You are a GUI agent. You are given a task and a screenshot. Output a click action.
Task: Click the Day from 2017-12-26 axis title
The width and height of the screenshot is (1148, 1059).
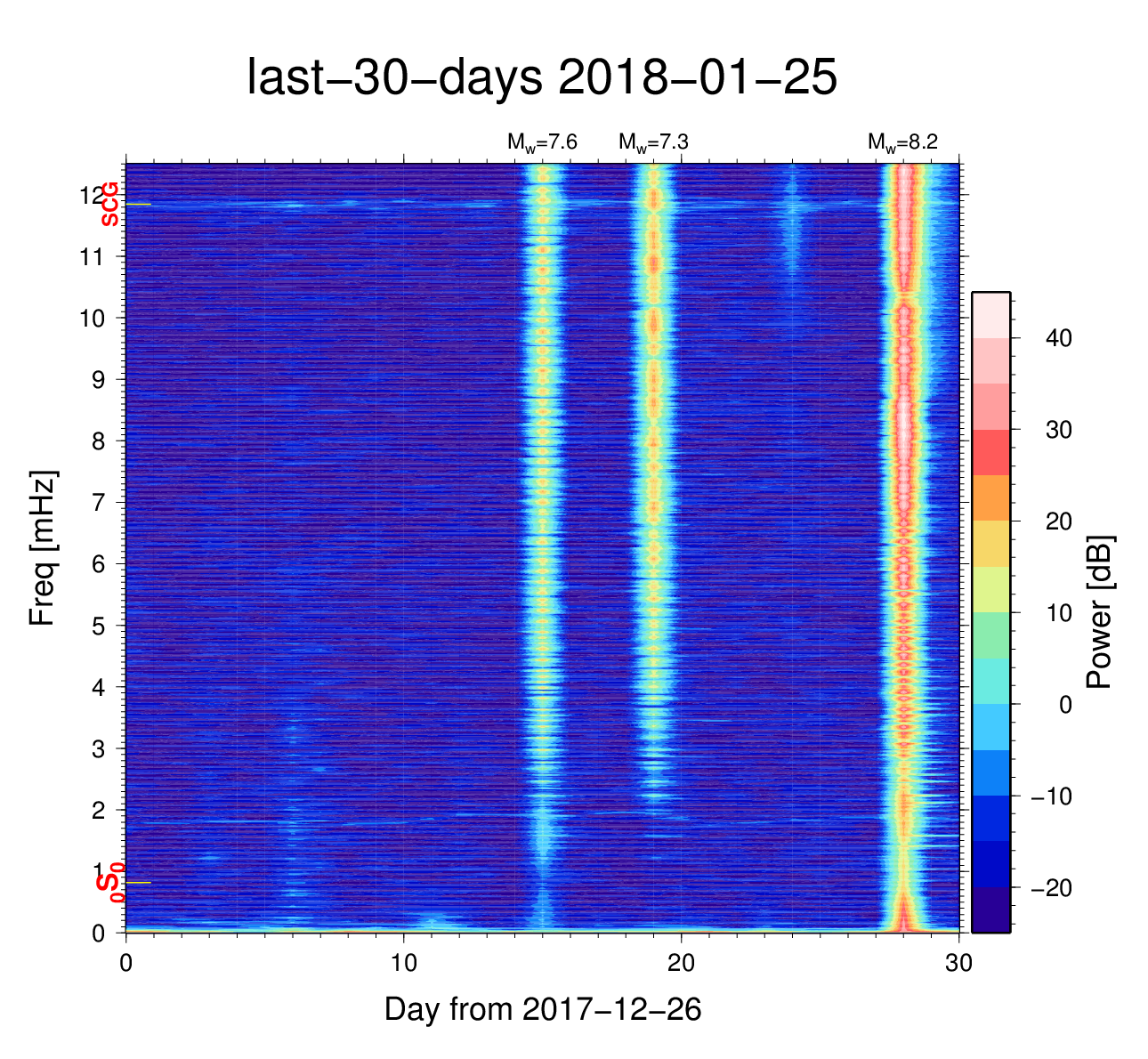tap(543, 1009)
